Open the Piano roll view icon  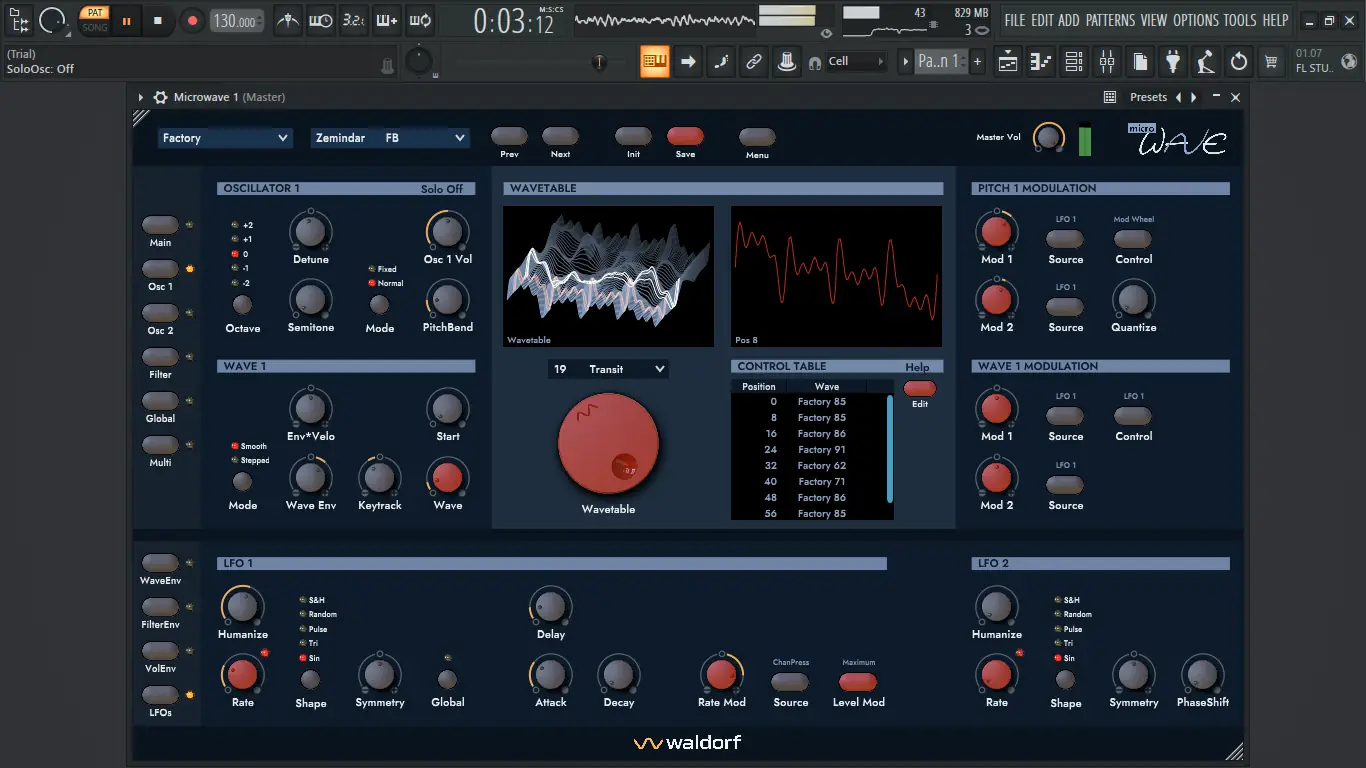click(x=1041, y=62)
